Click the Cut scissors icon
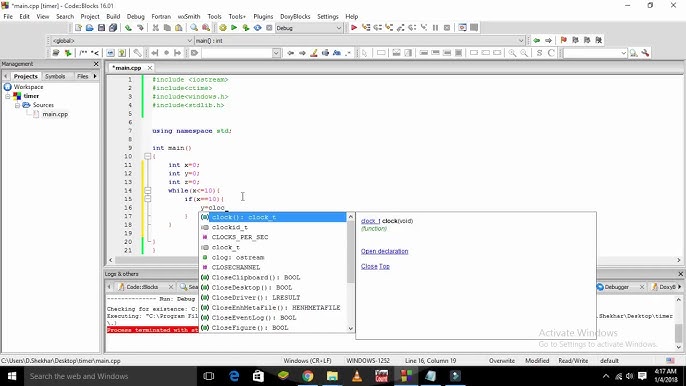The image size is (686, 386). [x=155, y=28]
